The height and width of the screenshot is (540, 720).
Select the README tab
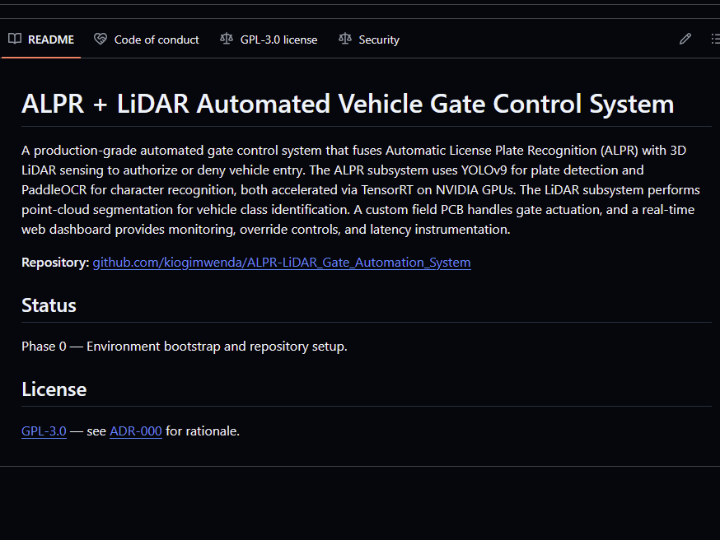point(50,40)
